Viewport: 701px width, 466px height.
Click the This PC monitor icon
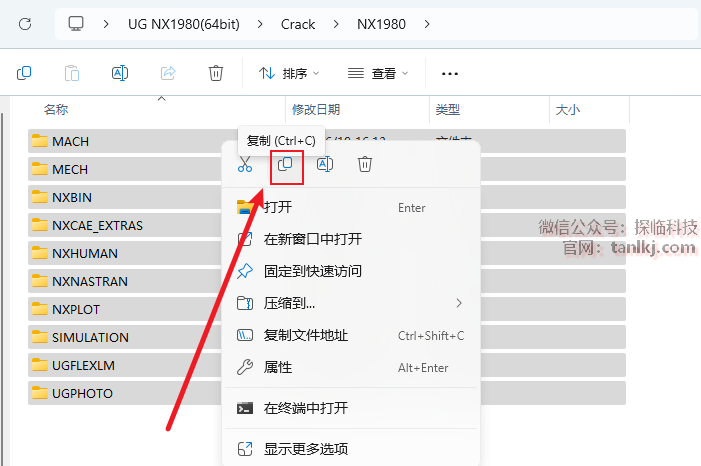pos(76,23)
